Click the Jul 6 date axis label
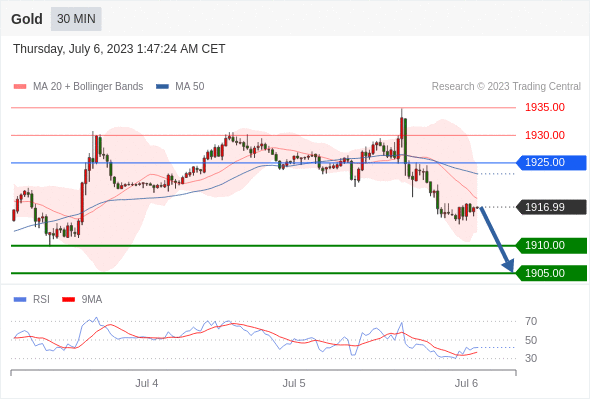590x400 pixels. coord(466,383)
